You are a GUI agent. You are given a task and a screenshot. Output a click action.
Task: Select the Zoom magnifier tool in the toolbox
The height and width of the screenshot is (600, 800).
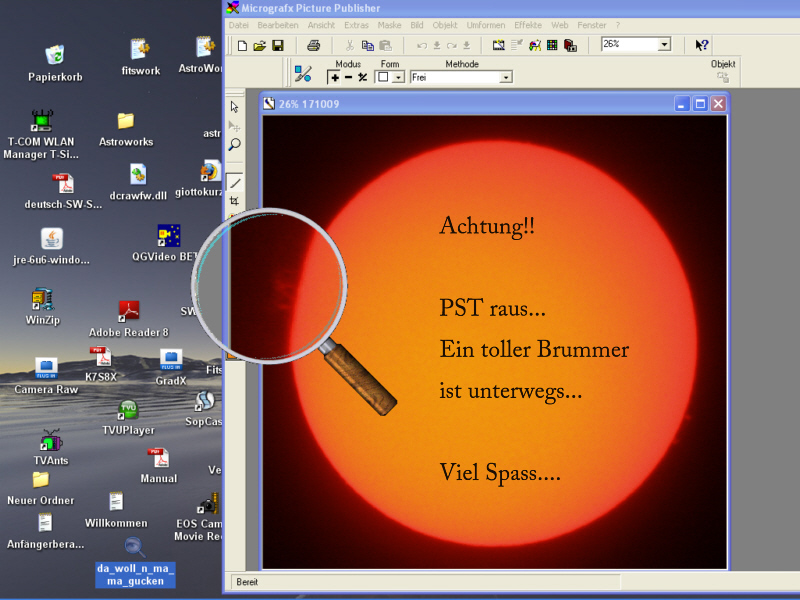(235, 145)
